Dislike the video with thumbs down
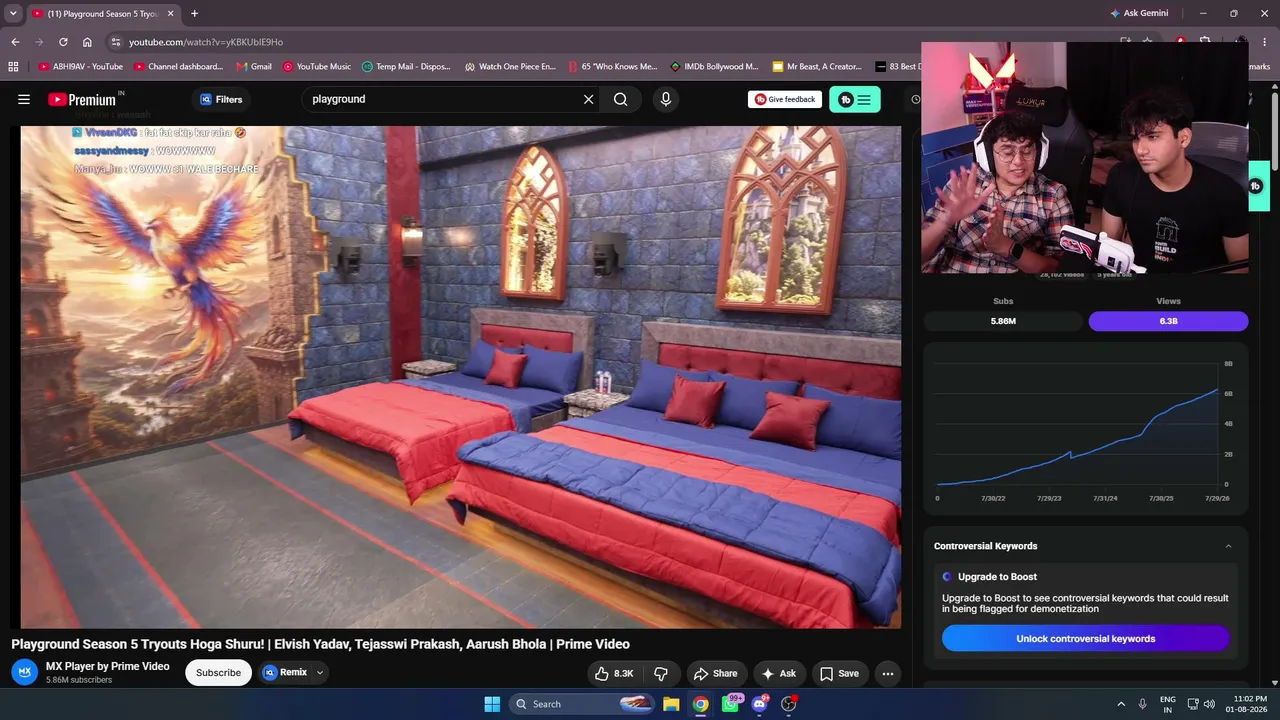 (x=661, y=673)
